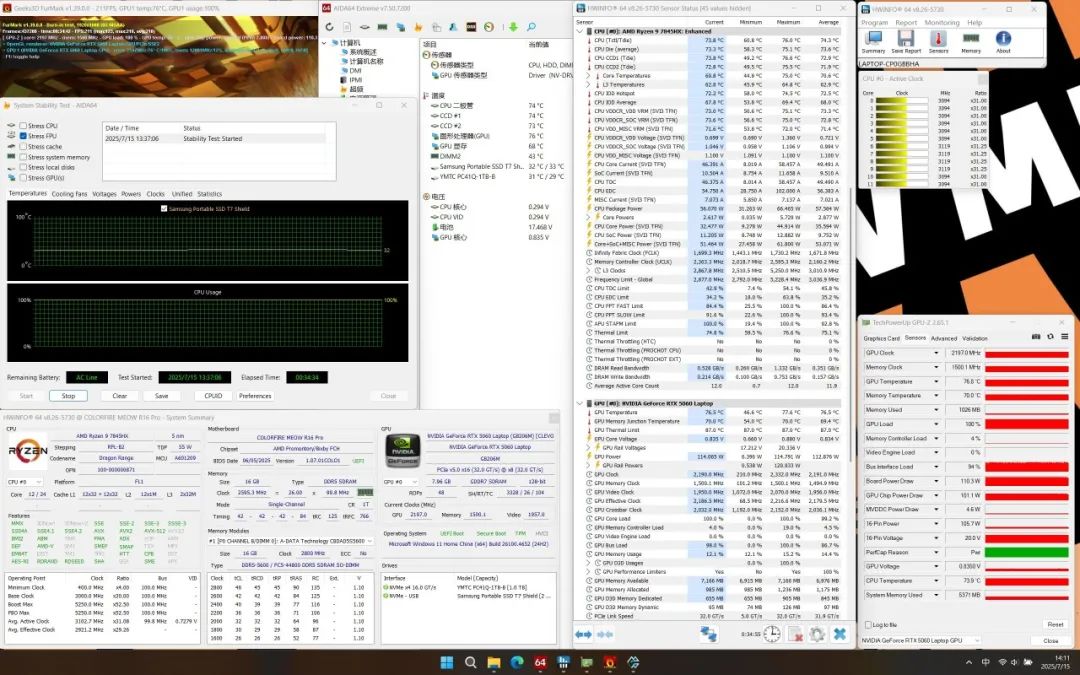Select the DMI tree item in AIDA64
The image size is (1080, 675).
coord(355,70)
